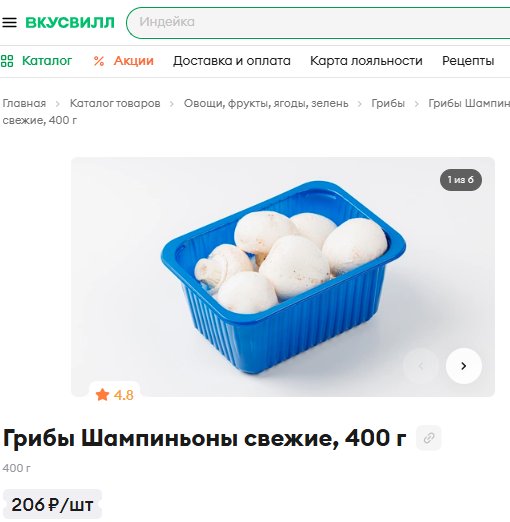
Task: Copy product link via chain icon
Action: (x=429, y=437)
